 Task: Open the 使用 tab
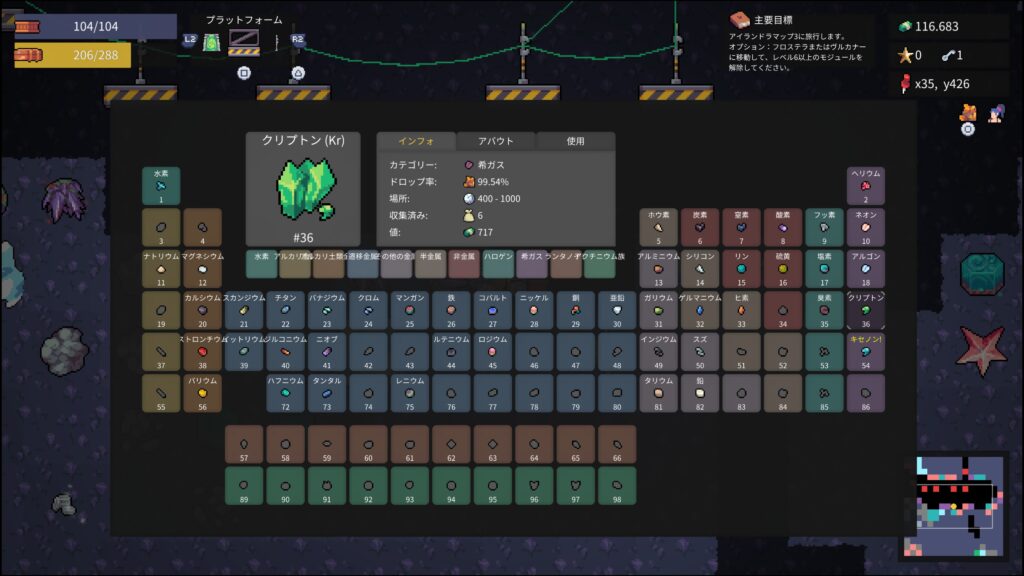(x=575, y=141)
